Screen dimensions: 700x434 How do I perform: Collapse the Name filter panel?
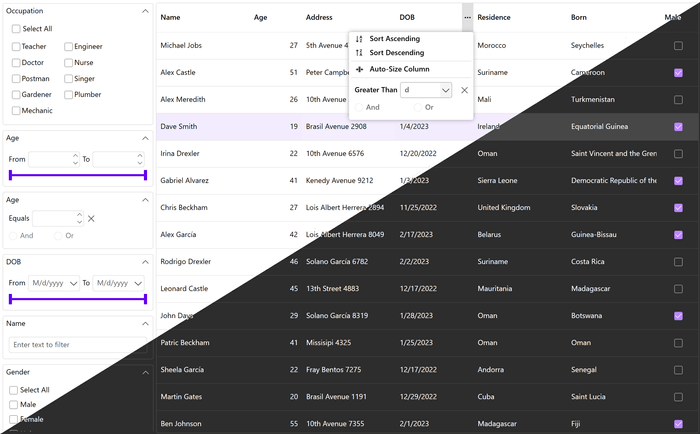coord(146,324)
